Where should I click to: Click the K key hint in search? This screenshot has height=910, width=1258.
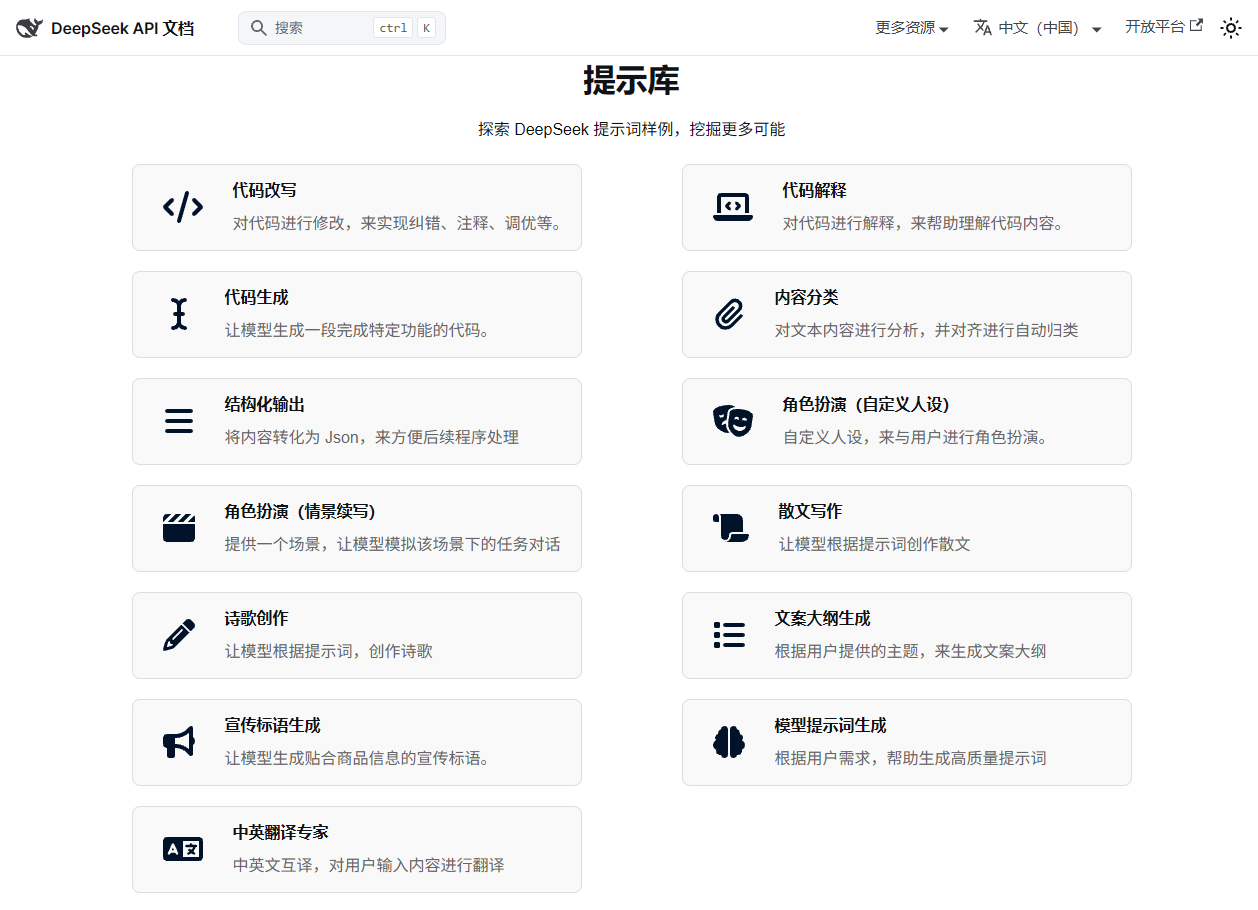pos(426,28)
